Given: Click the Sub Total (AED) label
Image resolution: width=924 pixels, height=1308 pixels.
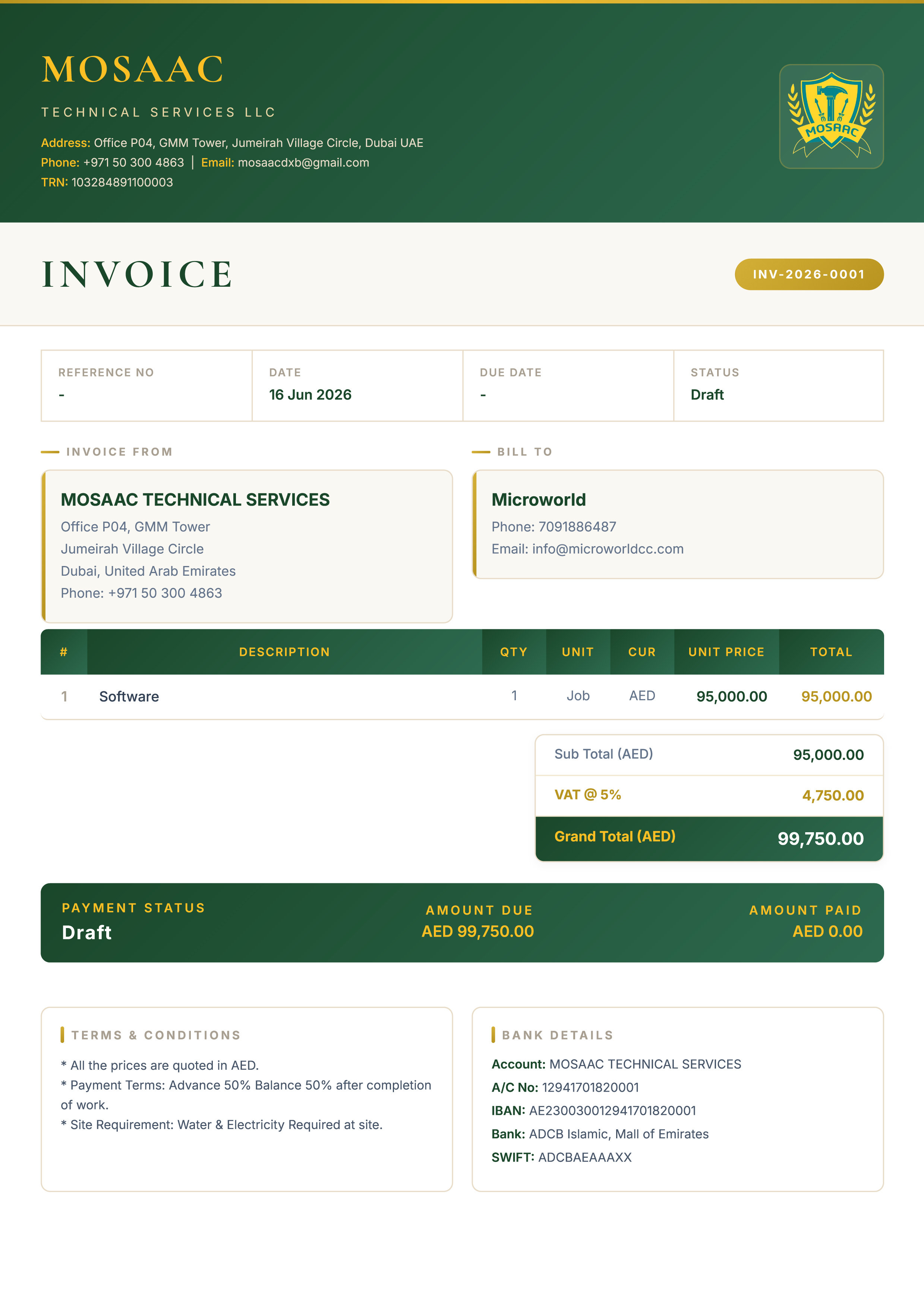Looking at the screenshot, I should pos(603,754).
